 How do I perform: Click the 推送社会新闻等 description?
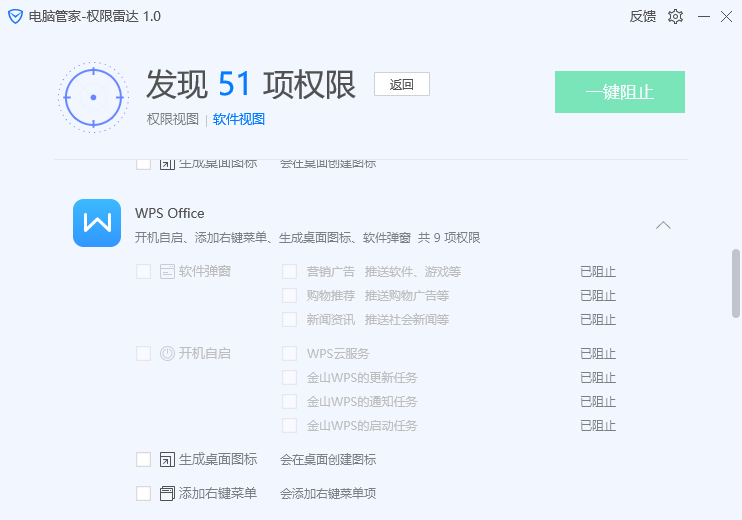click(406, 320)
